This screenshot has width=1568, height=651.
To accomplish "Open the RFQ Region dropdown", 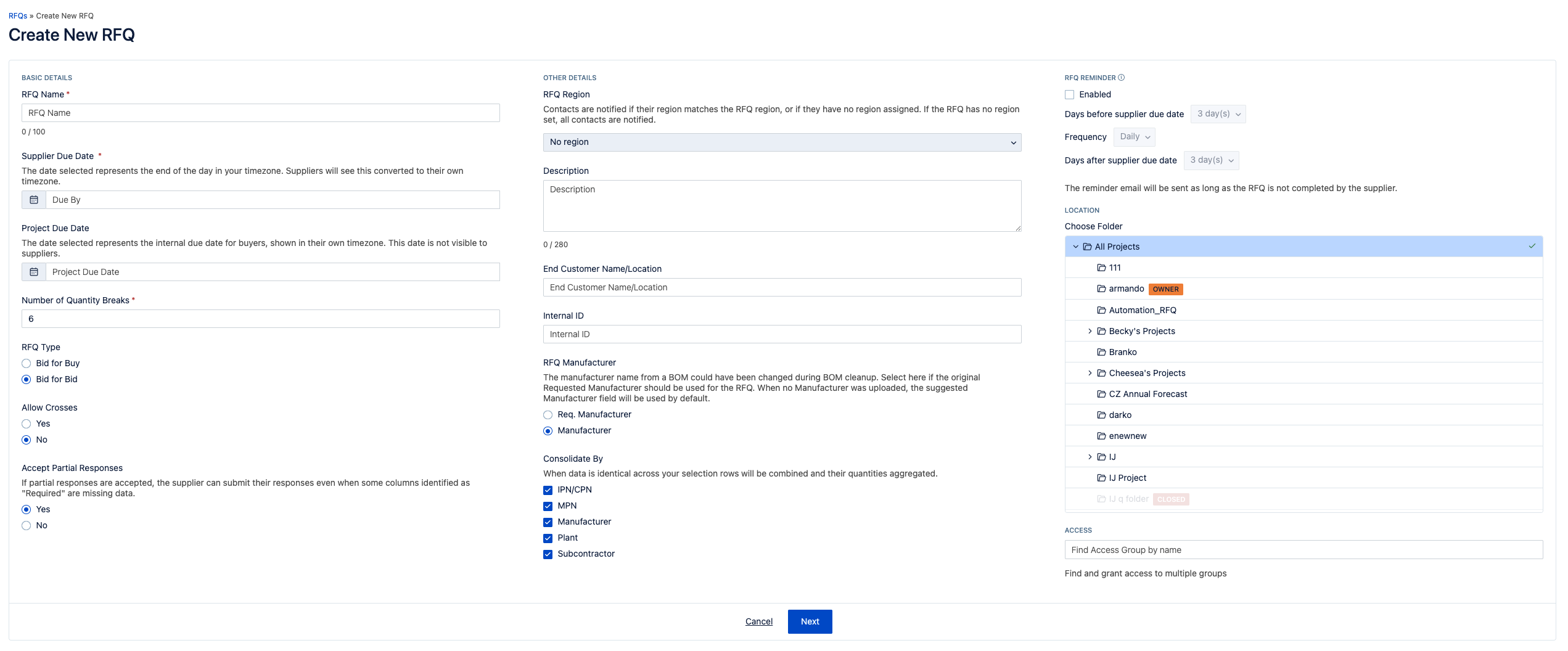I will tap(781, 142).
